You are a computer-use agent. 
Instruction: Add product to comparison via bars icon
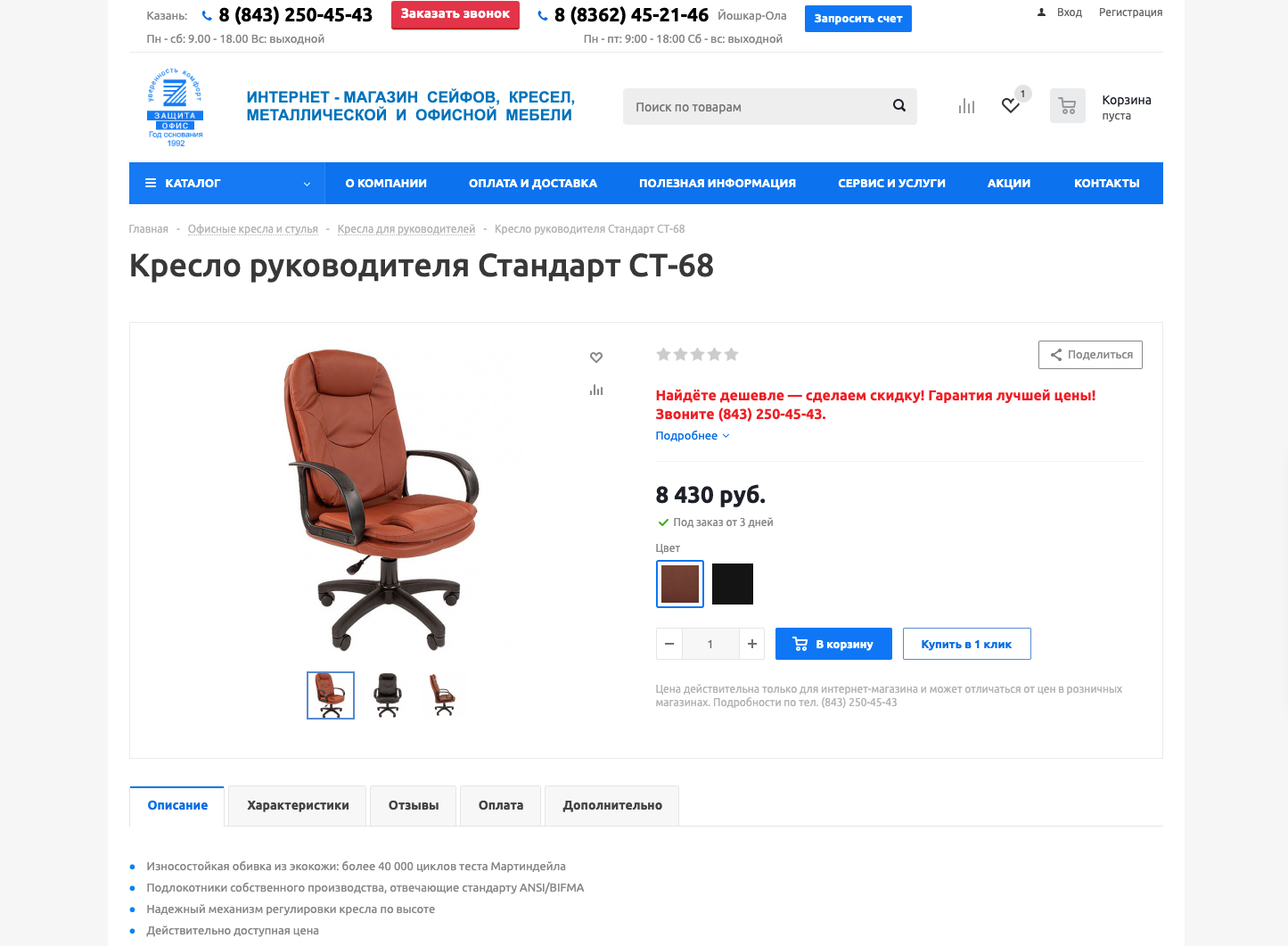[596, 390]
